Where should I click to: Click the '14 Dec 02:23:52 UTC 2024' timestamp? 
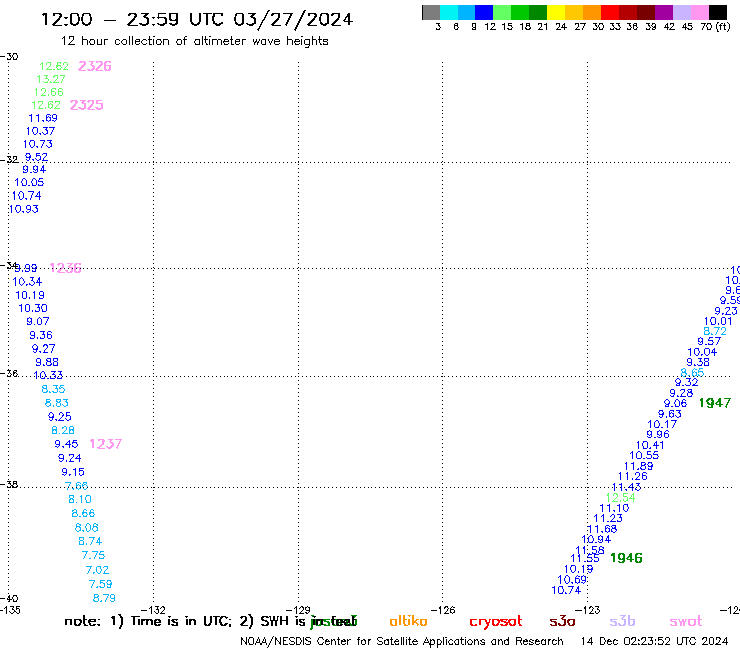click(655, 641)
